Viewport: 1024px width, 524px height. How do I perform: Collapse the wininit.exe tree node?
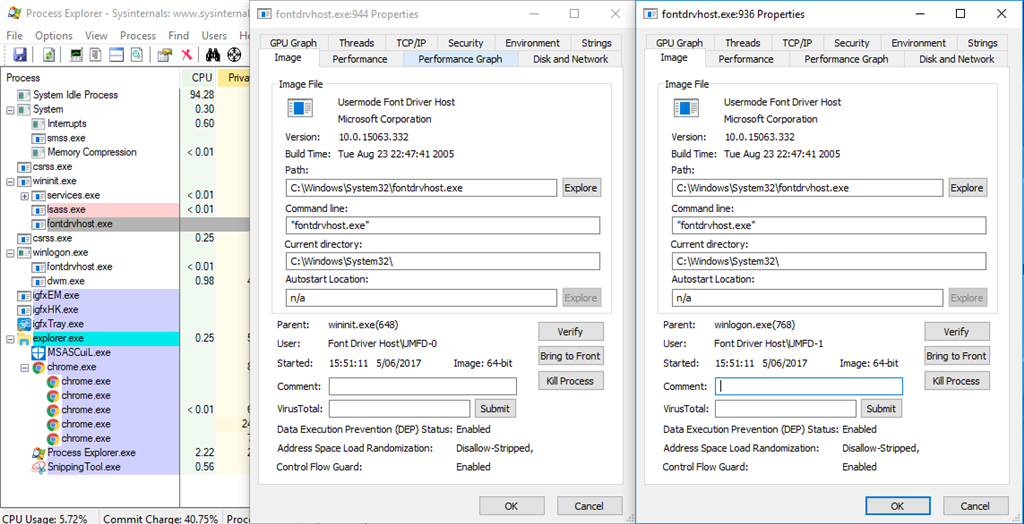click(x=10, y=181)
